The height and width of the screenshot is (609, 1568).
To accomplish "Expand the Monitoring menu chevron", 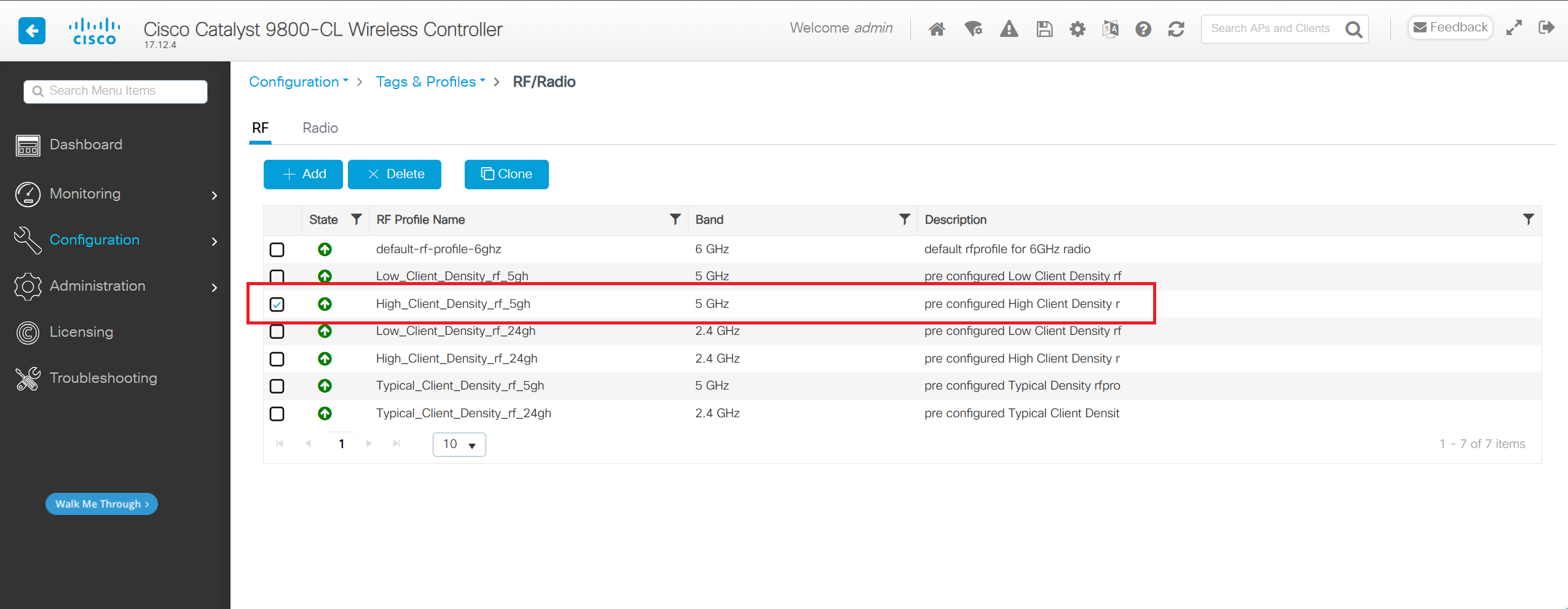I will click(215, 195).
